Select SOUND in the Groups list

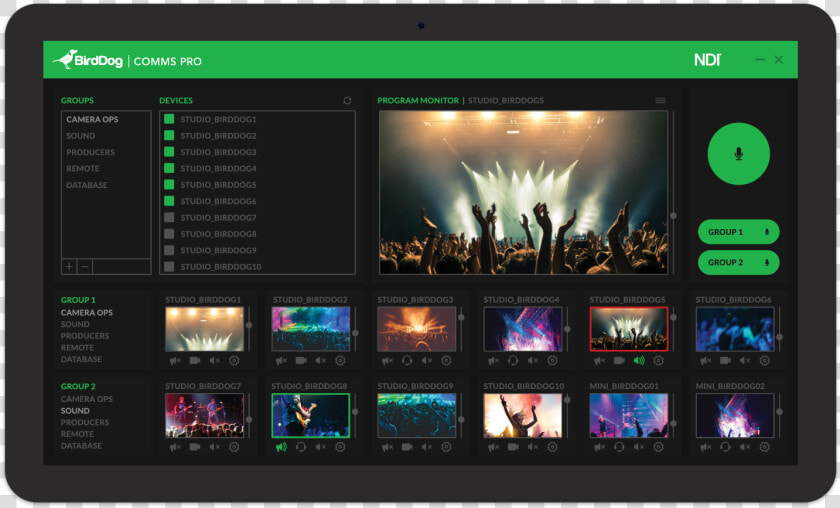tap(81, 136)
